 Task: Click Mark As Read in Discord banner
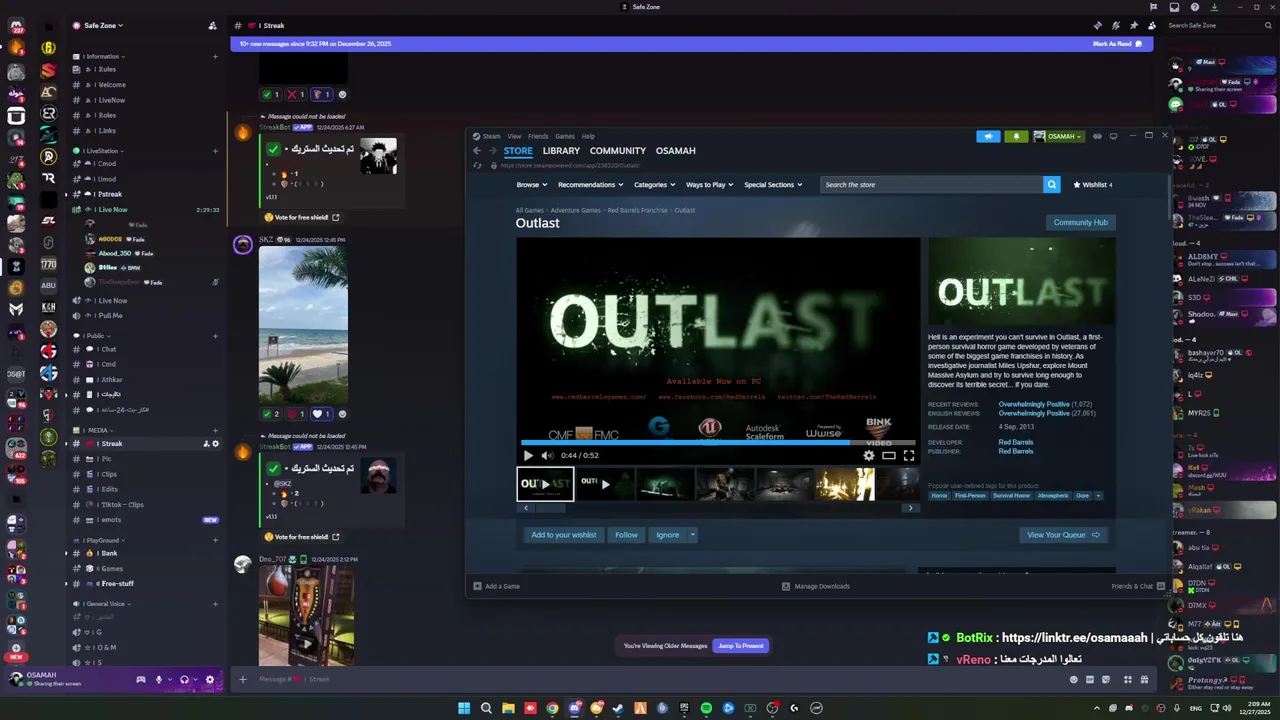(1118, 44)
